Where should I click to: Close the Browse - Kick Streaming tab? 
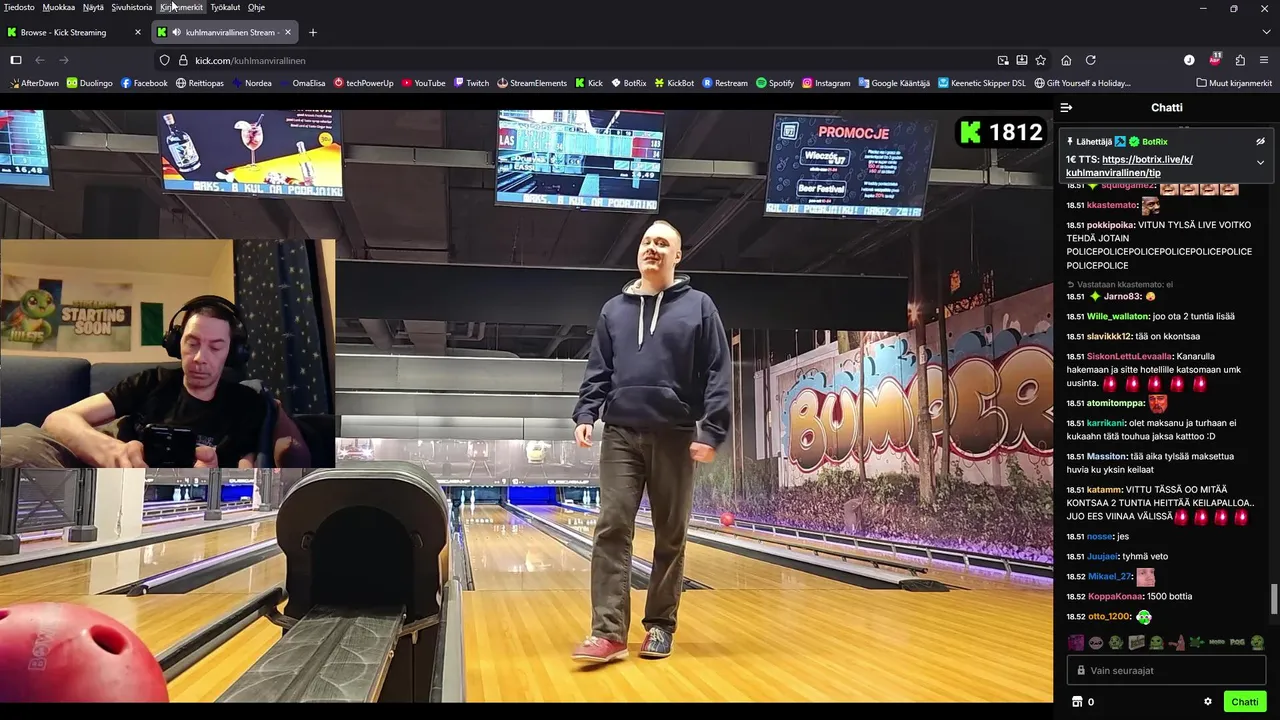[x=138, y=32]
